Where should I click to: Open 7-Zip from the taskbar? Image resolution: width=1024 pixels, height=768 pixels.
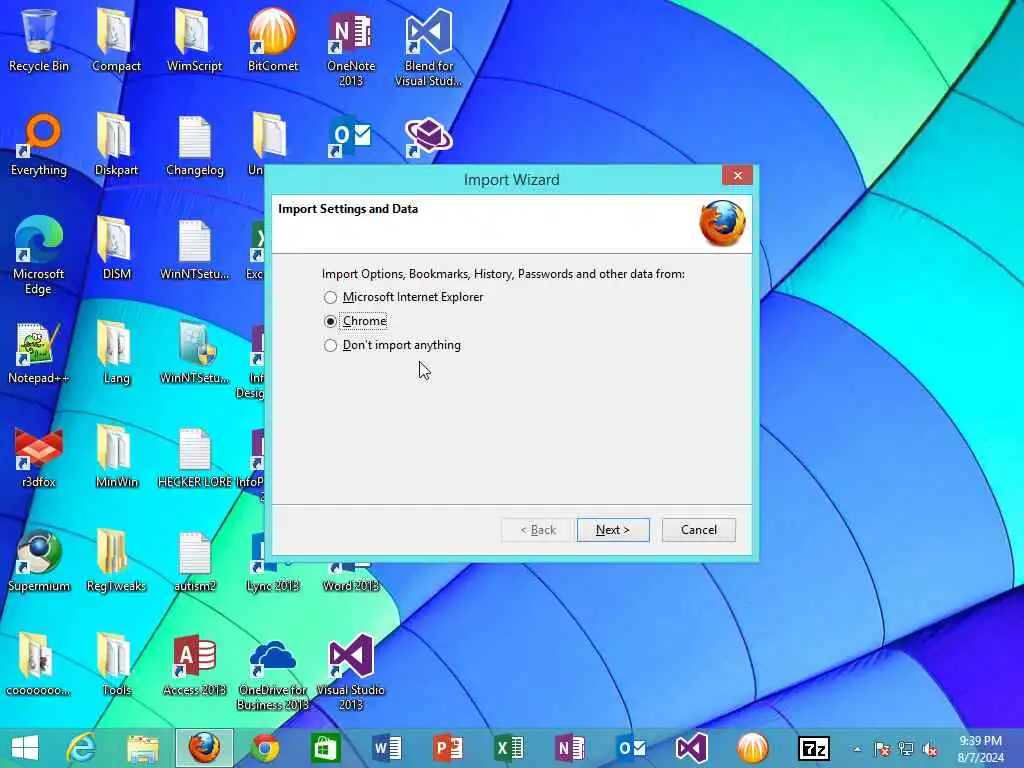click(x=814, y=748)
